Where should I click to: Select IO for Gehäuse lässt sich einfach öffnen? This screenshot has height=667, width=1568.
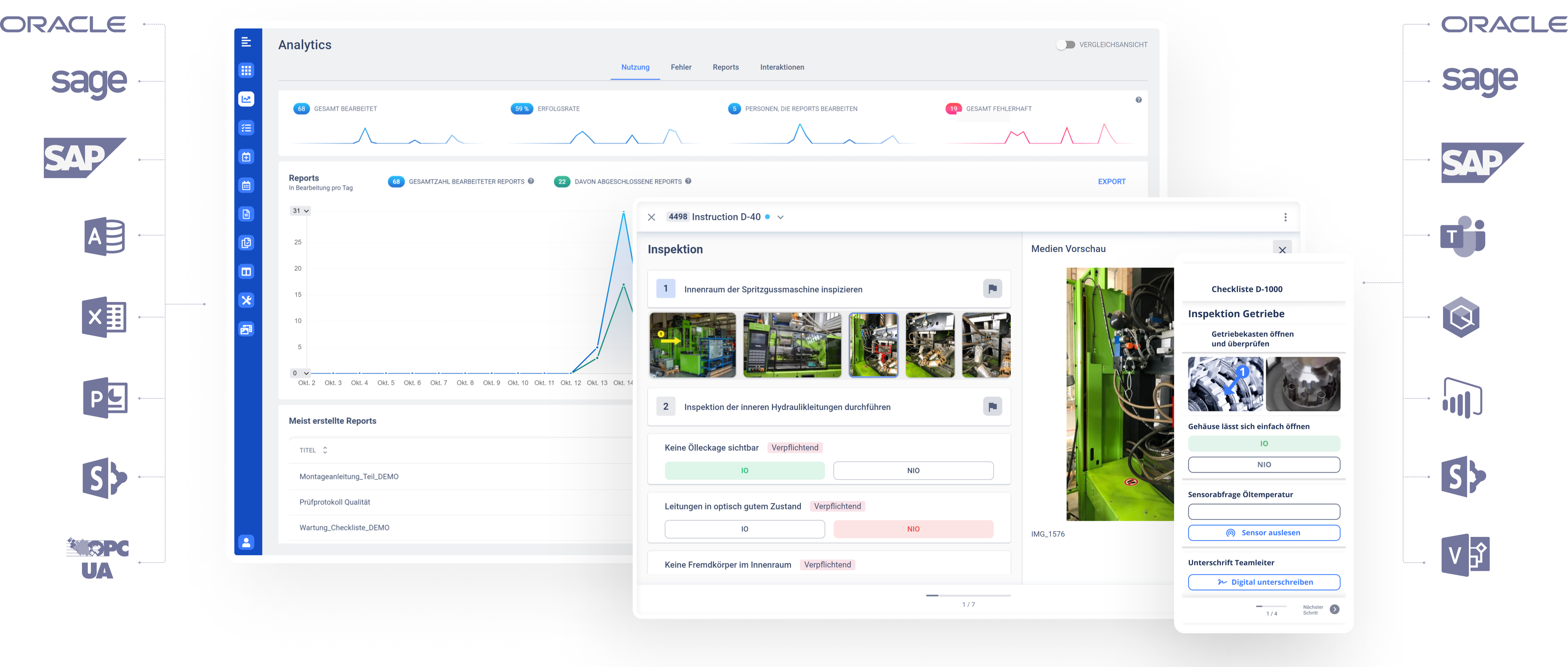1264,444
